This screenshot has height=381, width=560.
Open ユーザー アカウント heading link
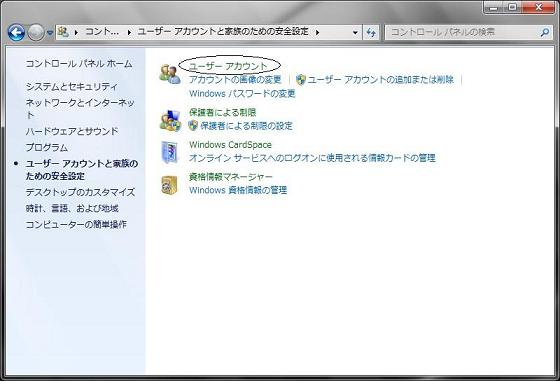(x=228, y=66)
